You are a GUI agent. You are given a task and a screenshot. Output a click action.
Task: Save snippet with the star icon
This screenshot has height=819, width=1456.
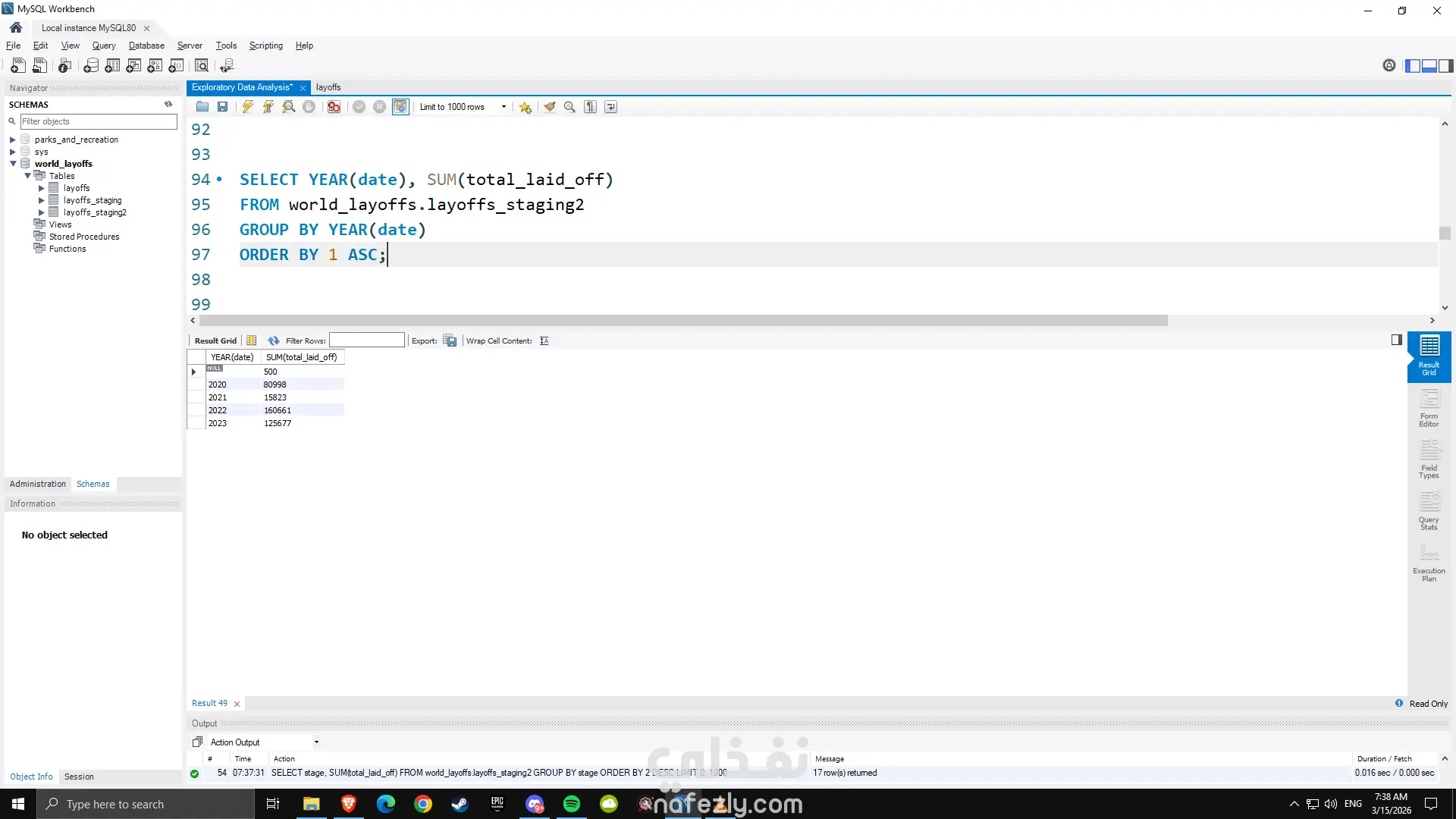pos(525,107)
